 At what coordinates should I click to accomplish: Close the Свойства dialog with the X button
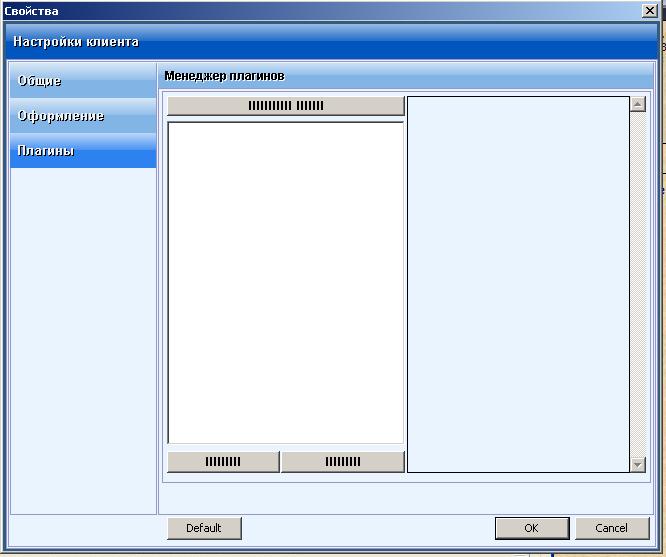coord(648,11)
